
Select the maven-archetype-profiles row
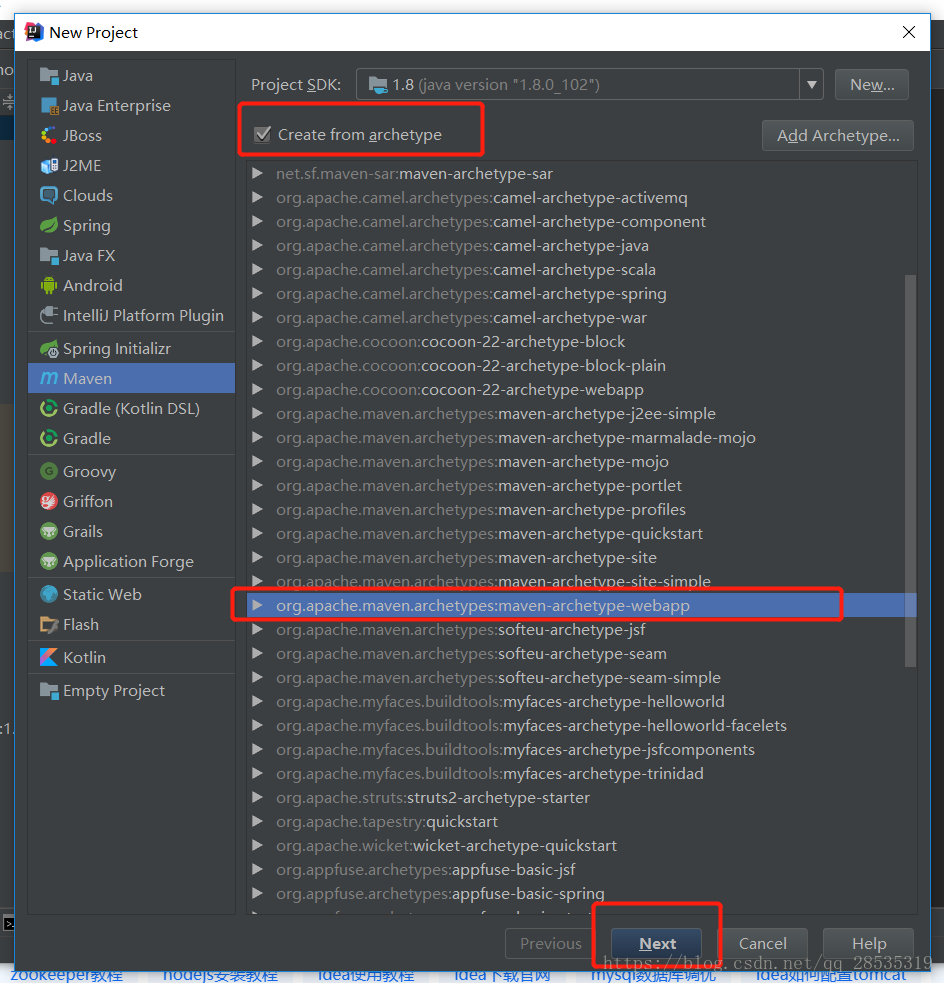582,510
